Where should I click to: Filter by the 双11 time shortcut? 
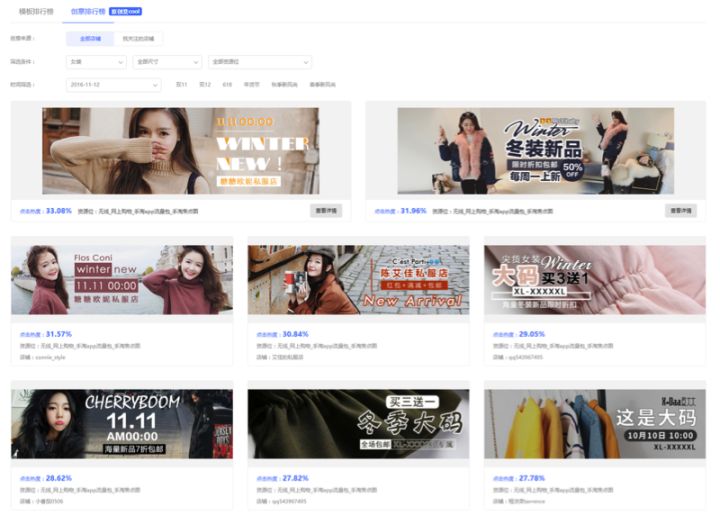coord(181,85)
